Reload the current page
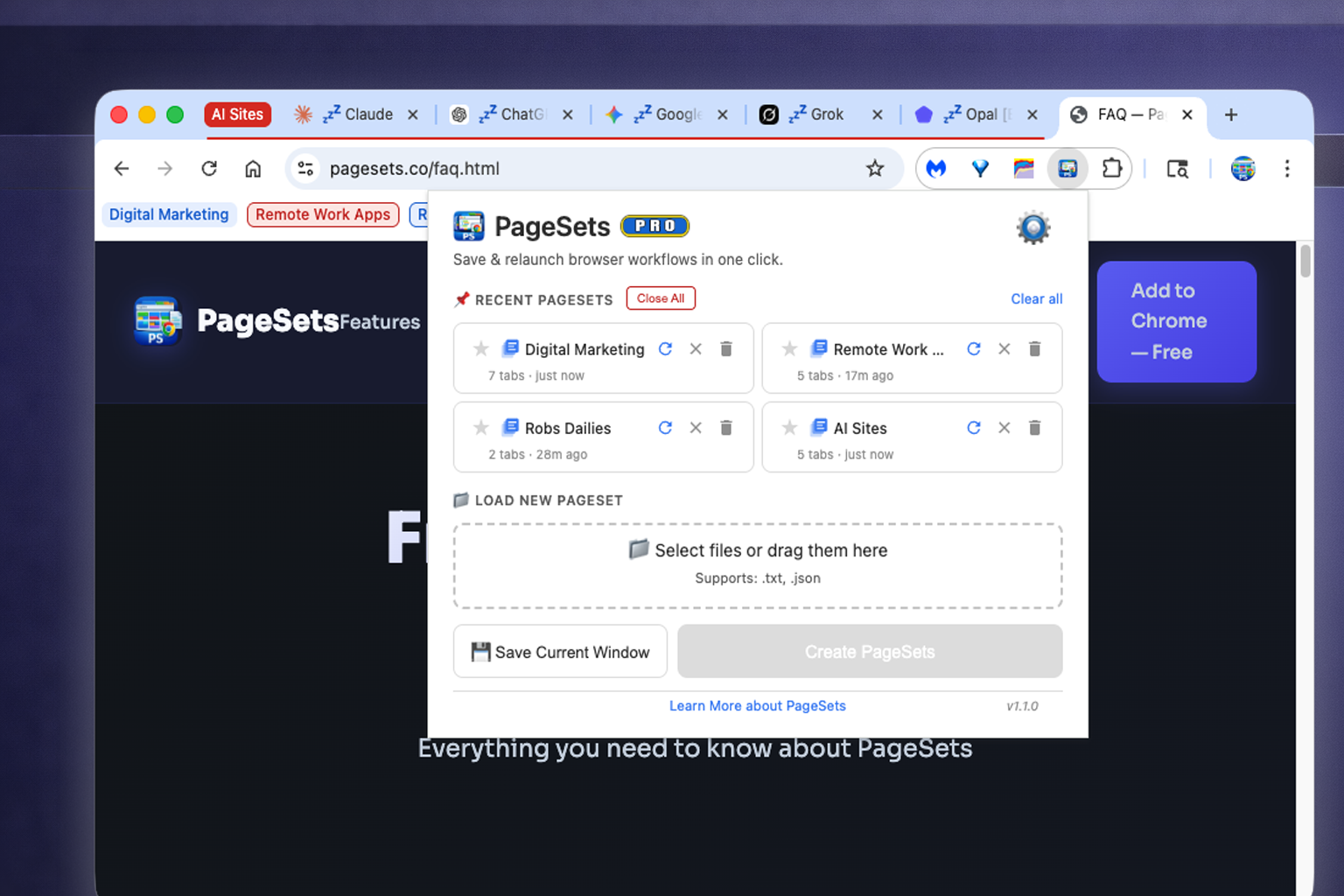The width and height of the screenshot is (1344, 896). coord(209,169)
